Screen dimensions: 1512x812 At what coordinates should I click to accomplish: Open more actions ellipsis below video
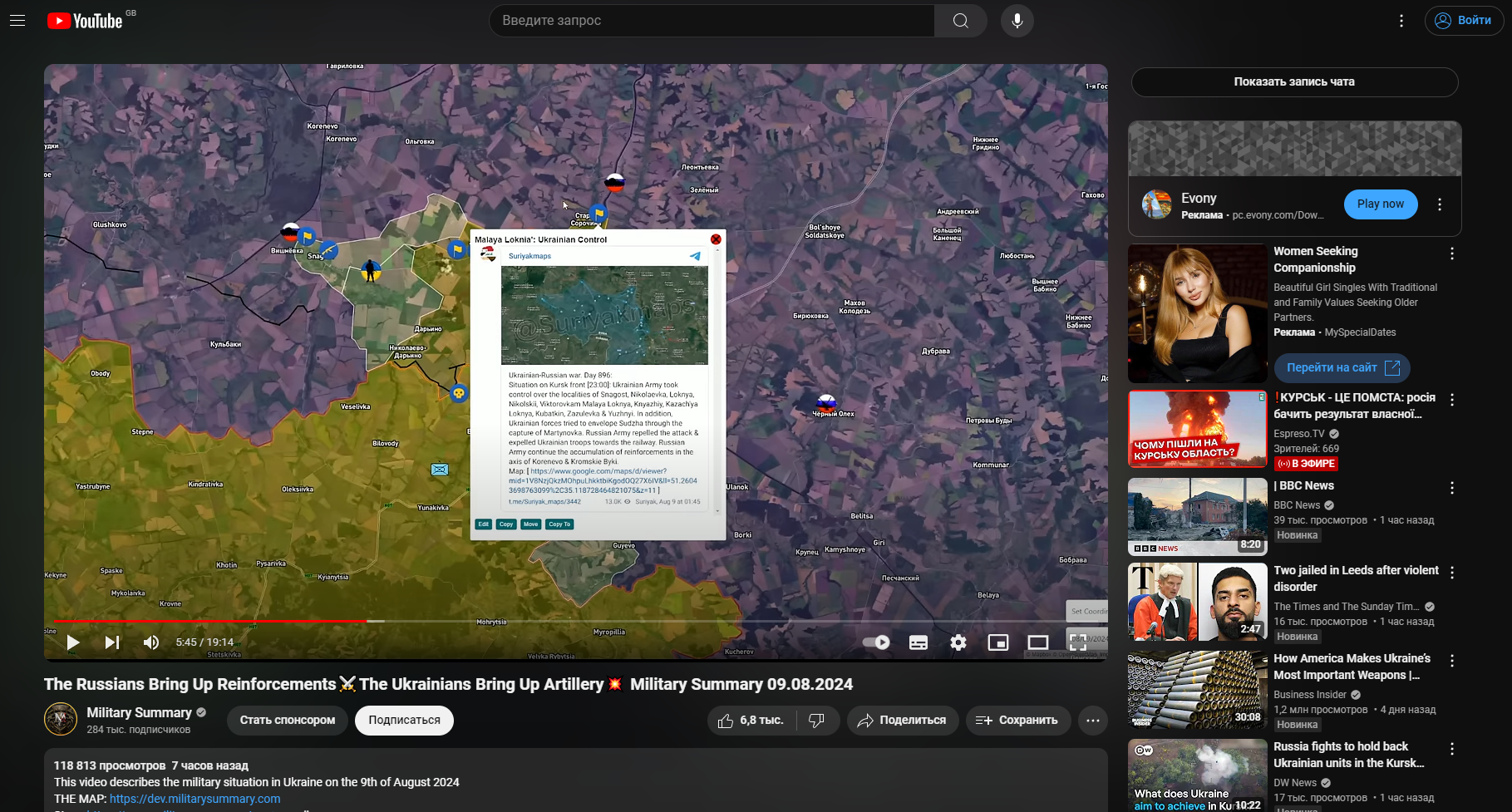1093,721
